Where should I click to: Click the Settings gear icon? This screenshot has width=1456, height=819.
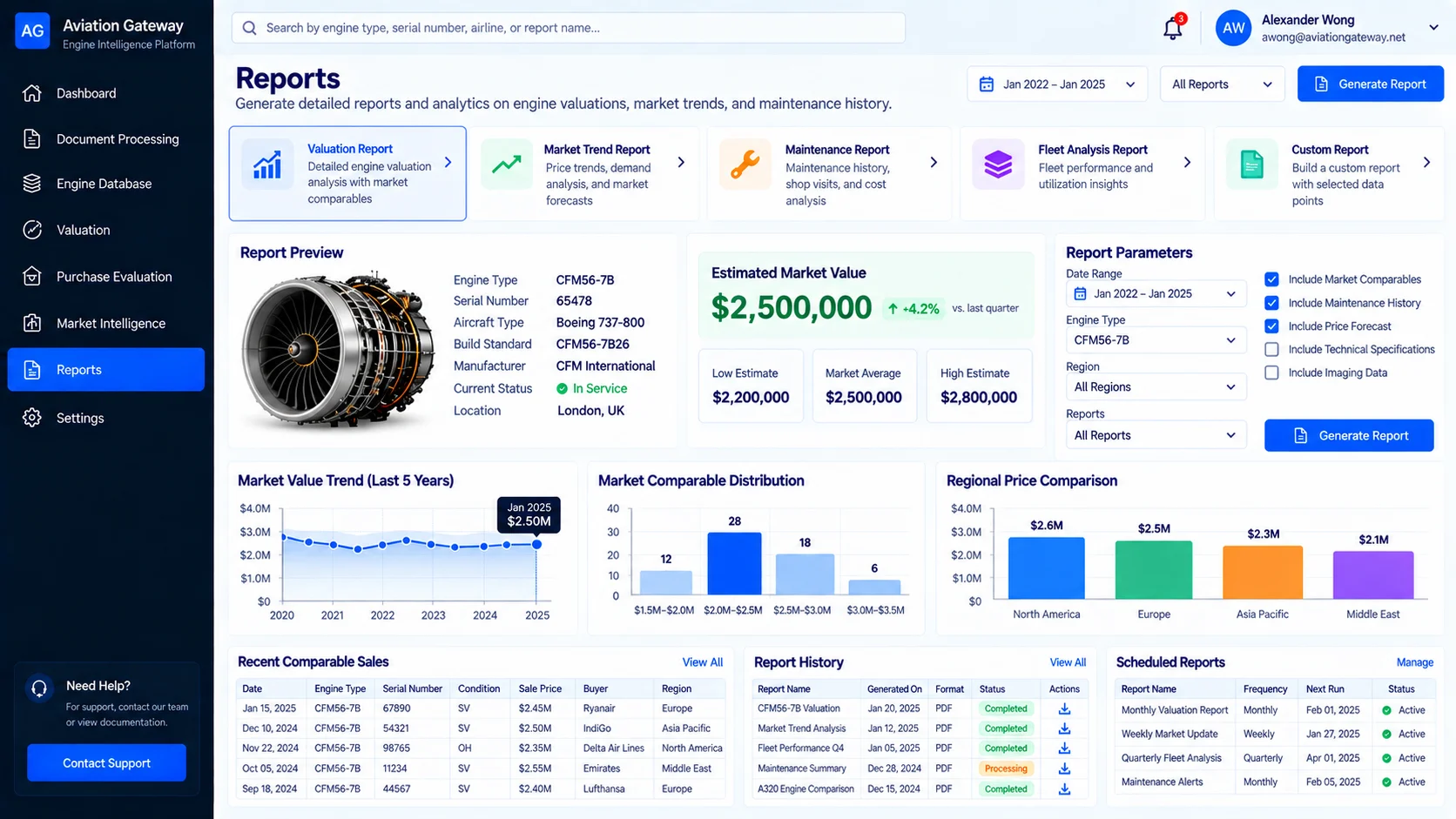[x=32, y=418]
